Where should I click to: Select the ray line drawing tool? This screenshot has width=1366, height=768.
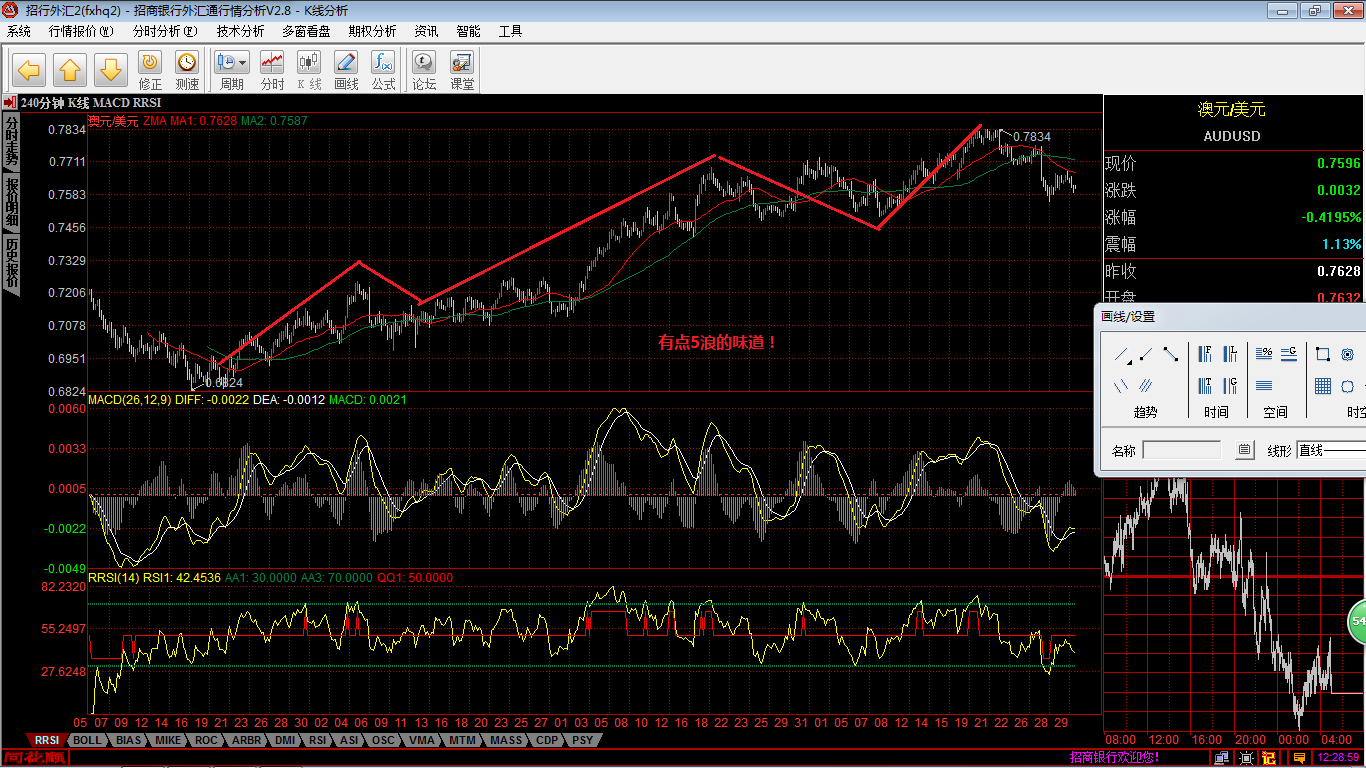coord(1146,354)
